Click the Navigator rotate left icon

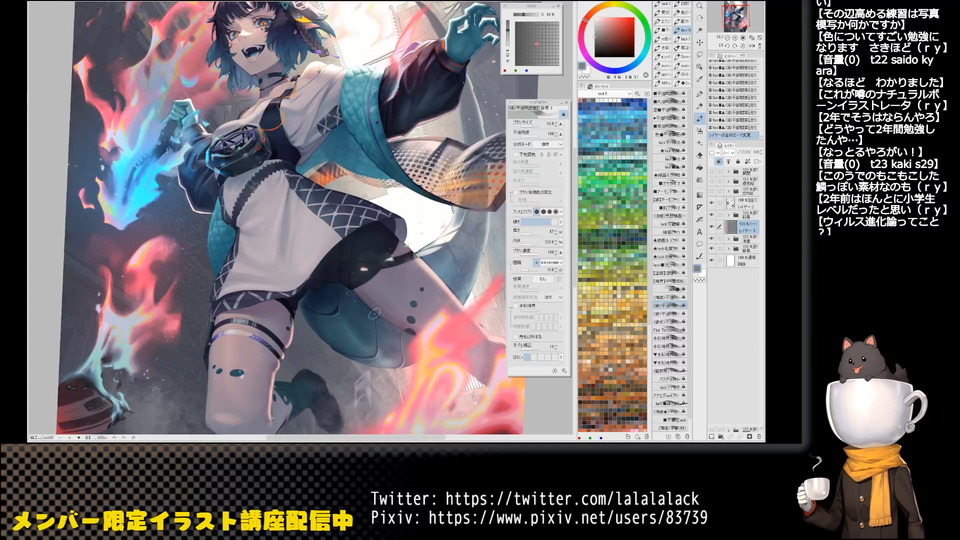(727, 45)
